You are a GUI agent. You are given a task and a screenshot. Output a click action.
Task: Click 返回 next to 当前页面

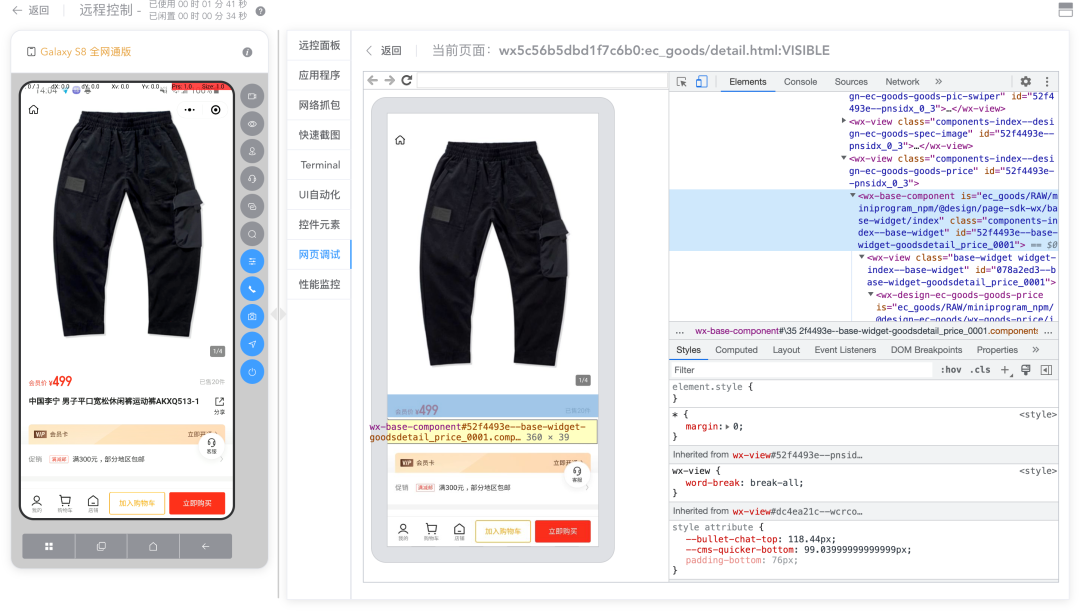click(384, 50)
